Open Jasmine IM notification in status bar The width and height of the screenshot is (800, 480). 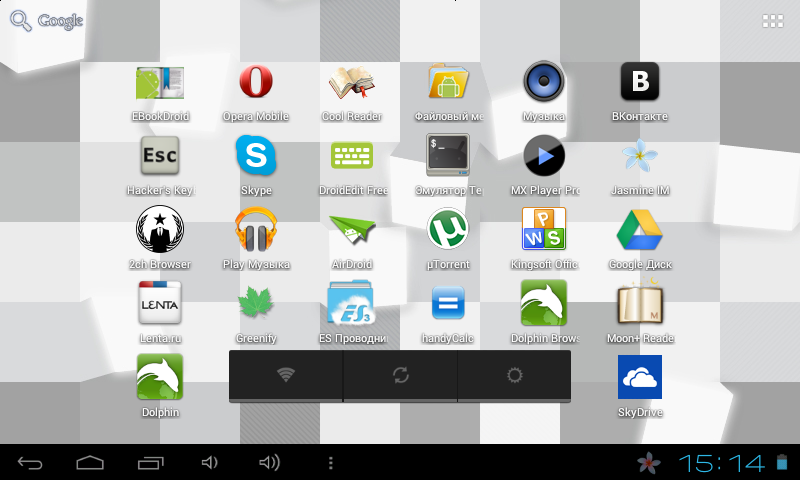[649, 463]
